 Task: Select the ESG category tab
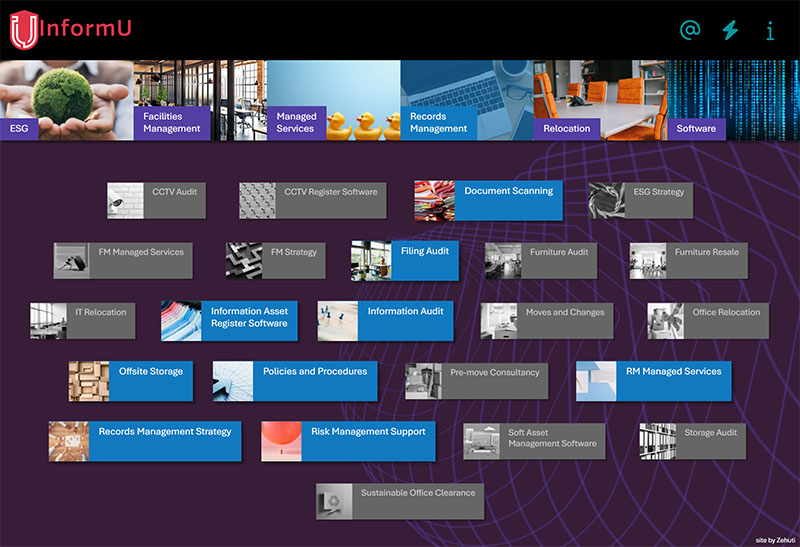pos(20,128)
